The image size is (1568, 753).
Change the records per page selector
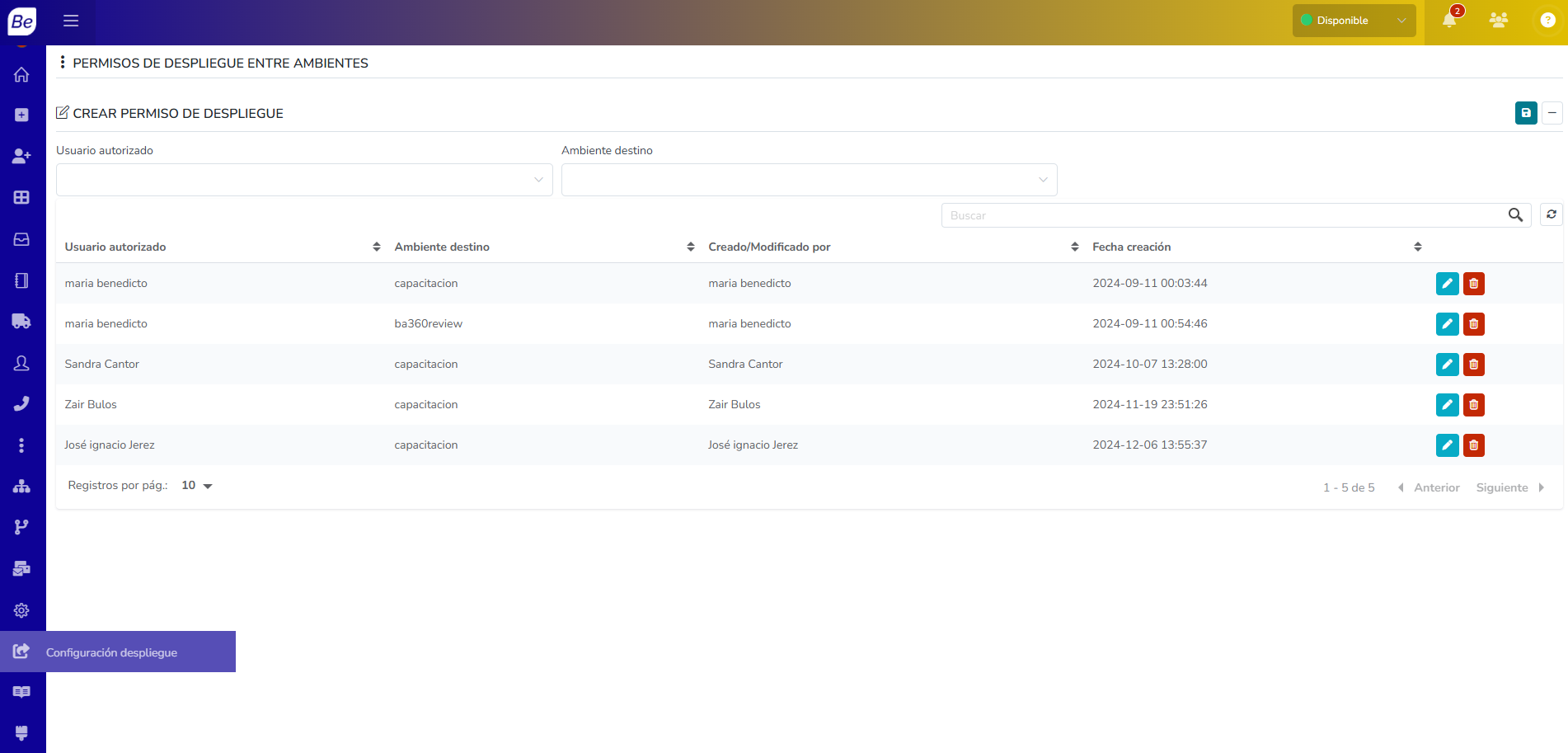pos(197,486)
